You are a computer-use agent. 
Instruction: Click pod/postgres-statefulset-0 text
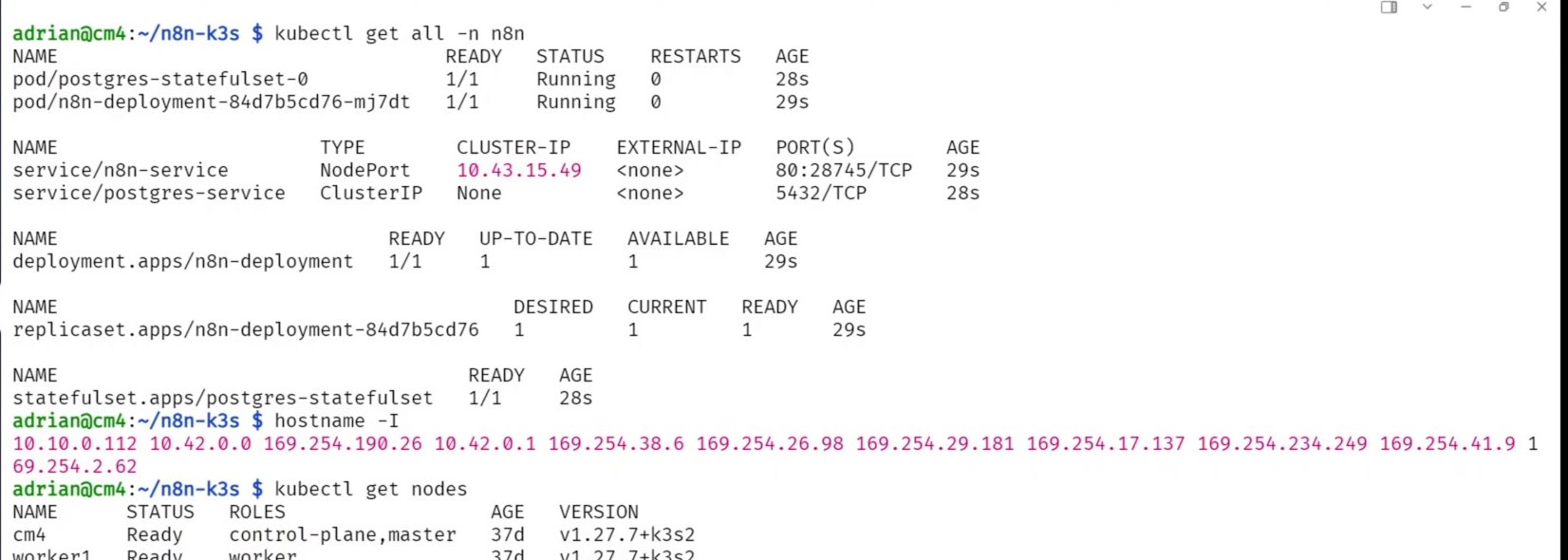coord(160,80)
